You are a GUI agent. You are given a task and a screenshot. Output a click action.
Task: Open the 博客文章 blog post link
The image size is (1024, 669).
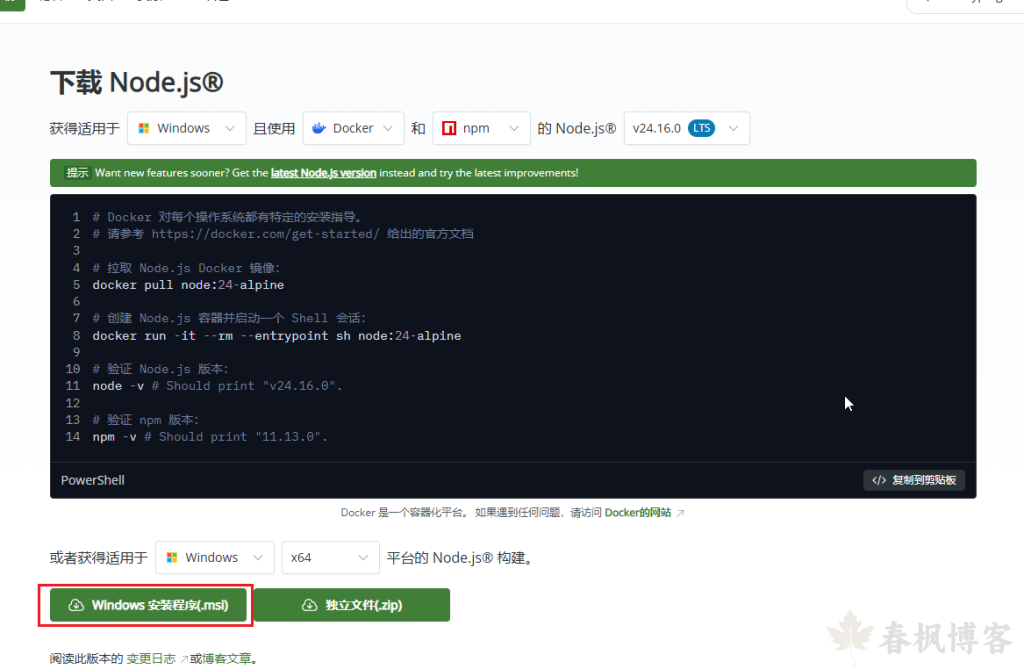tap(227, 659)
